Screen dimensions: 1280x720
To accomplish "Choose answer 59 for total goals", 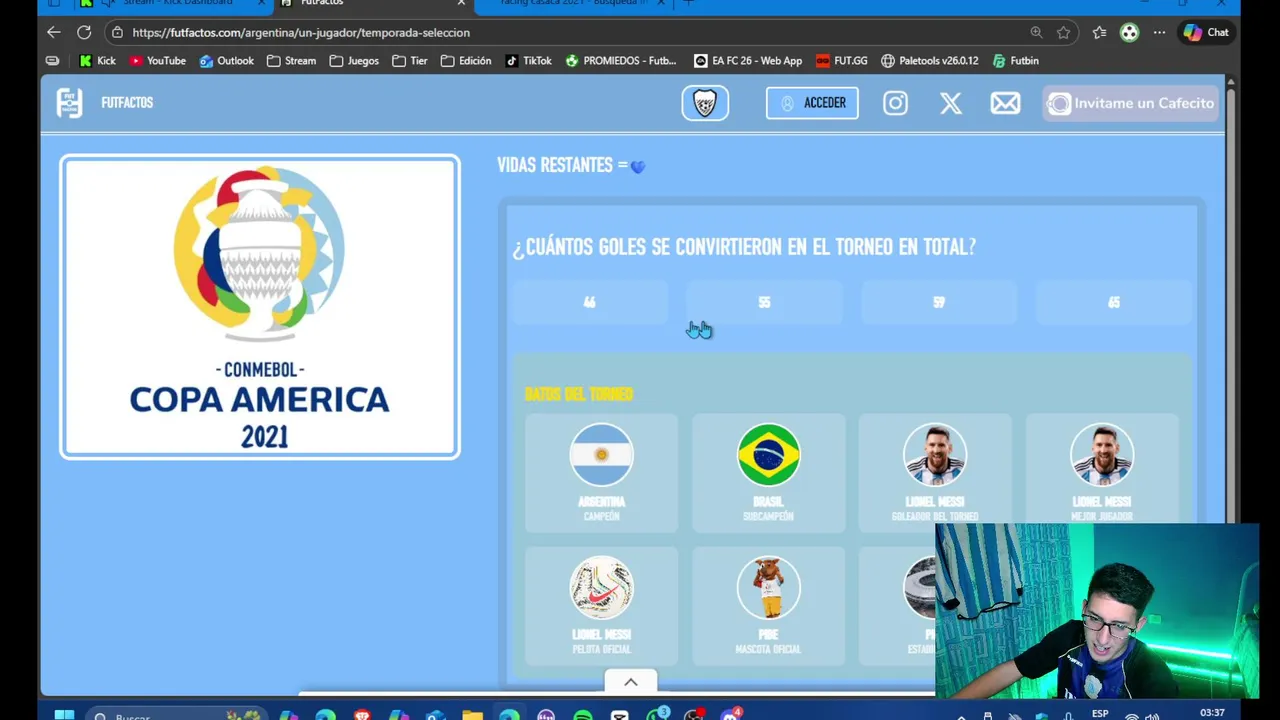I will tap(939, 302).
